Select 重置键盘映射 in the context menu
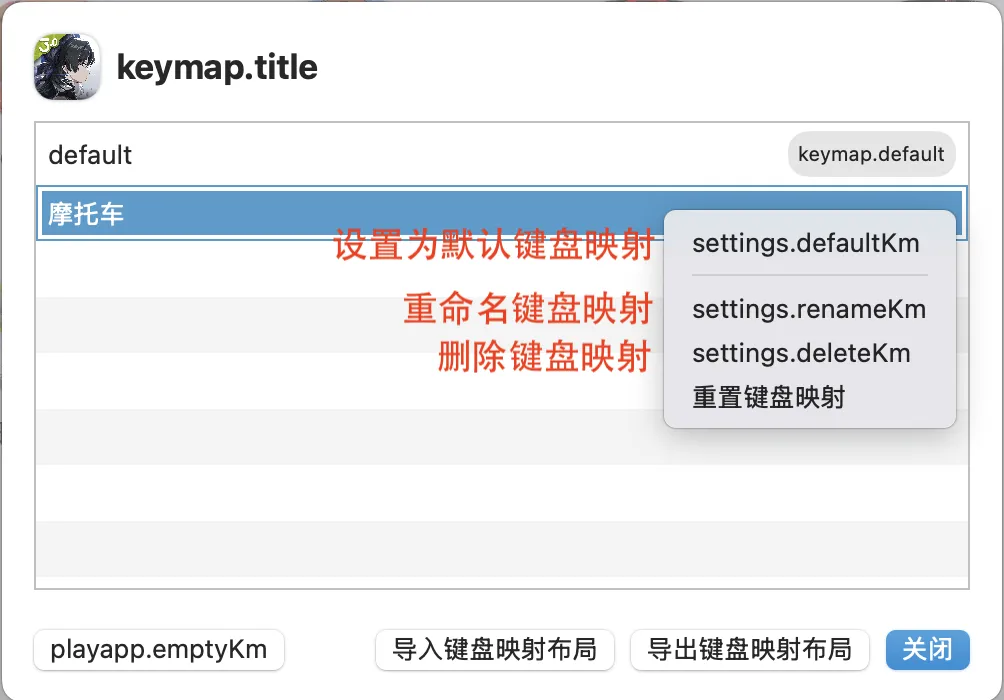The image size is (1004, 700). click(x=768, y=397)
